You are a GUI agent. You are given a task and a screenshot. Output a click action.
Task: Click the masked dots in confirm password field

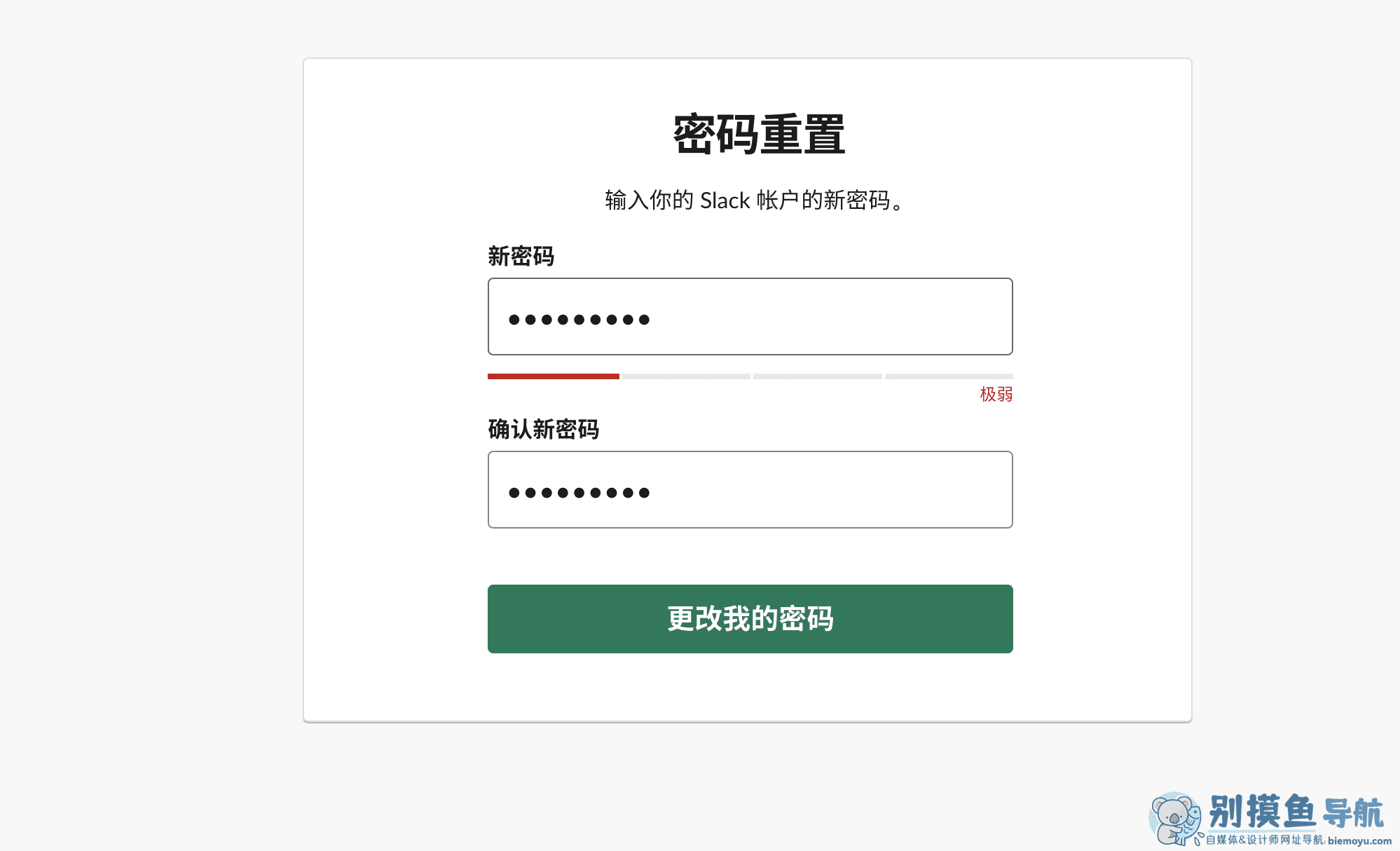click(x=579, y=493)
